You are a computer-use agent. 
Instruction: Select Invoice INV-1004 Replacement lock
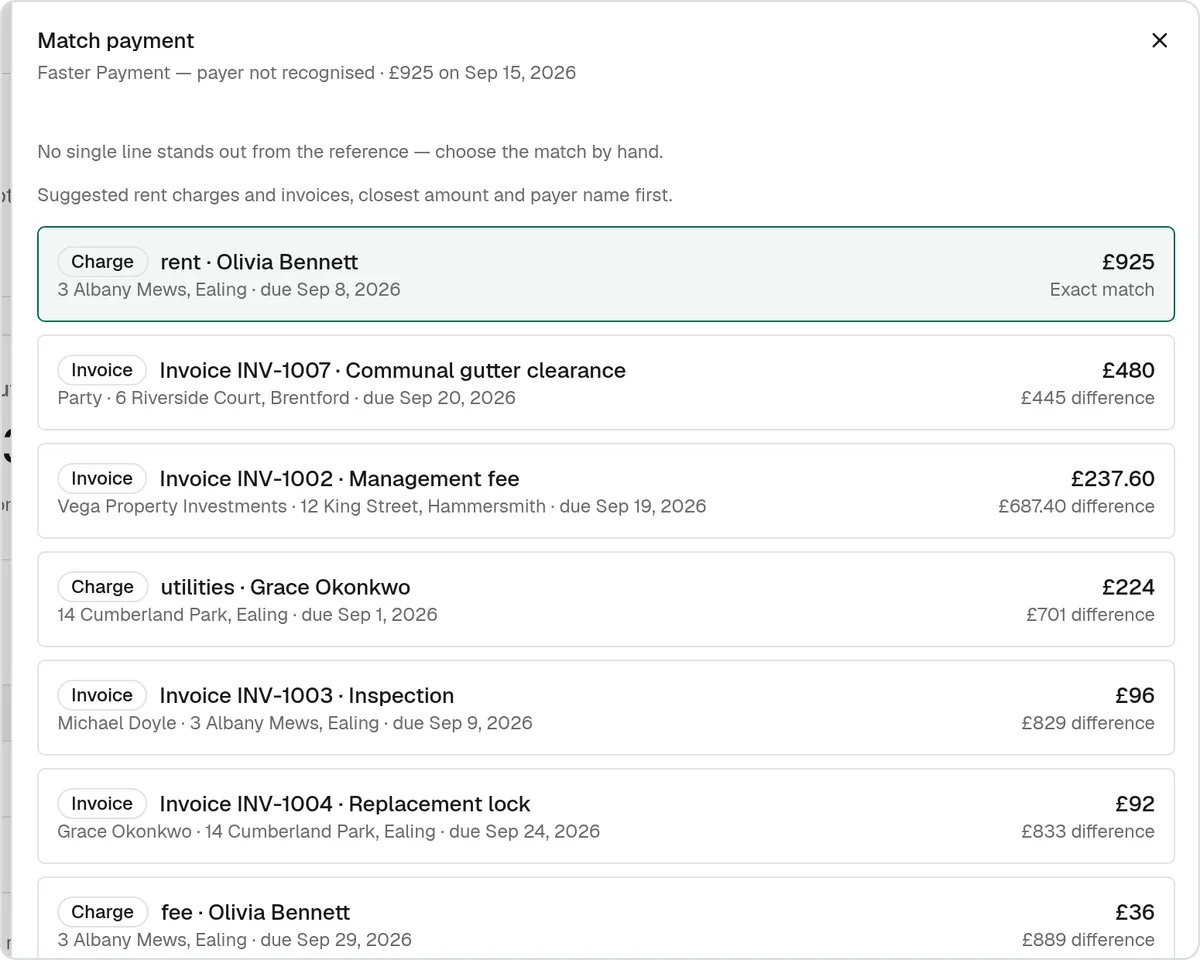[606, 816]
